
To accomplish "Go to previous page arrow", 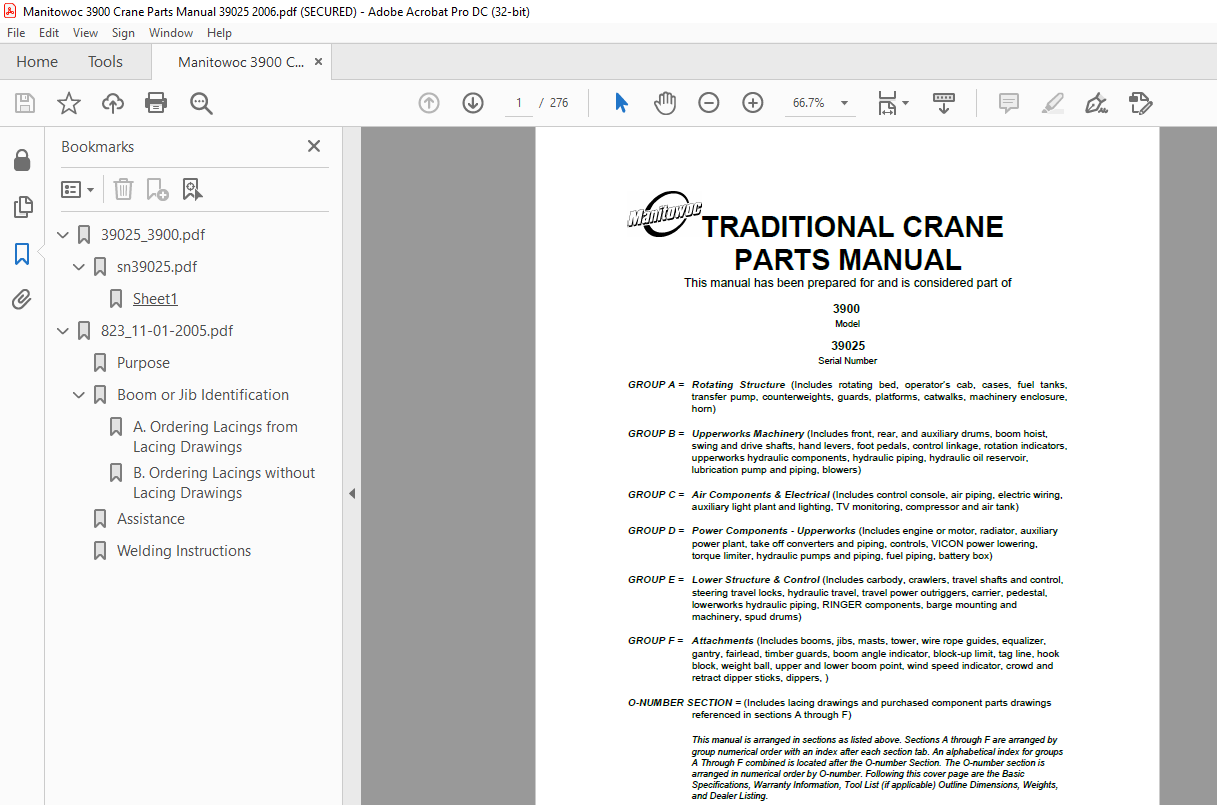I will point(429,103).
